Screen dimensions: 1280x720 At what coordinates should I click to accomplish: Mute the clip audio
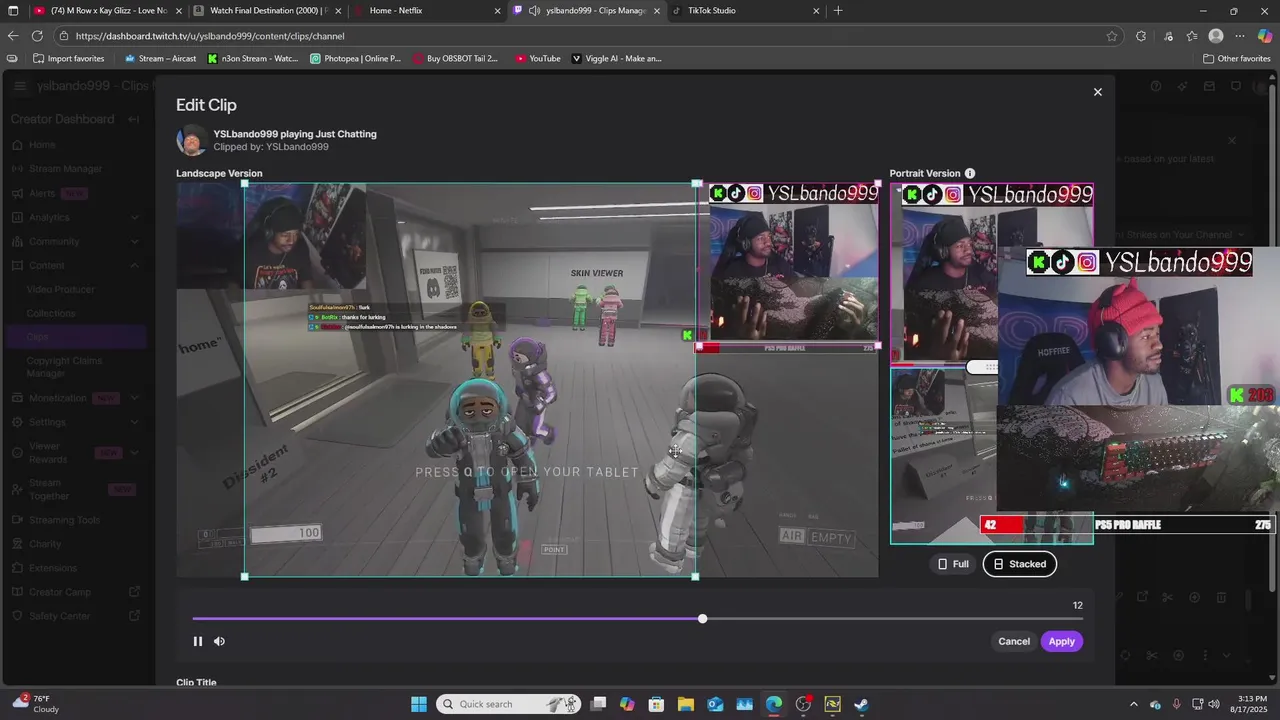[220, 641]
